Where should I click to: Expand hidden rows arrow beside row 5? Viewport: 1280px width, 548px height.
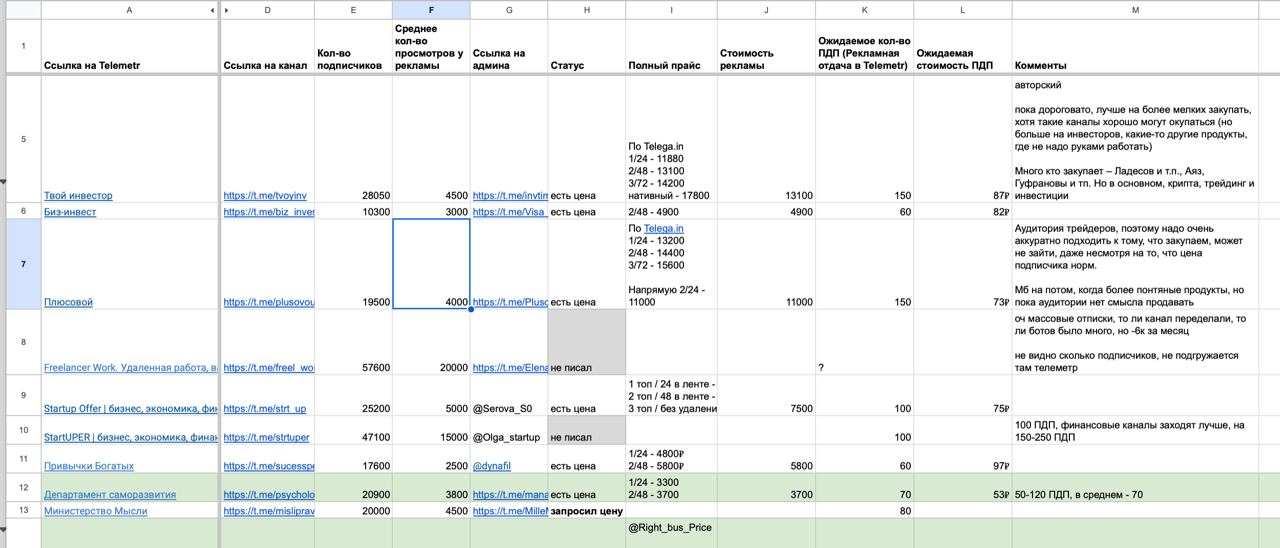tap(3, 182)
